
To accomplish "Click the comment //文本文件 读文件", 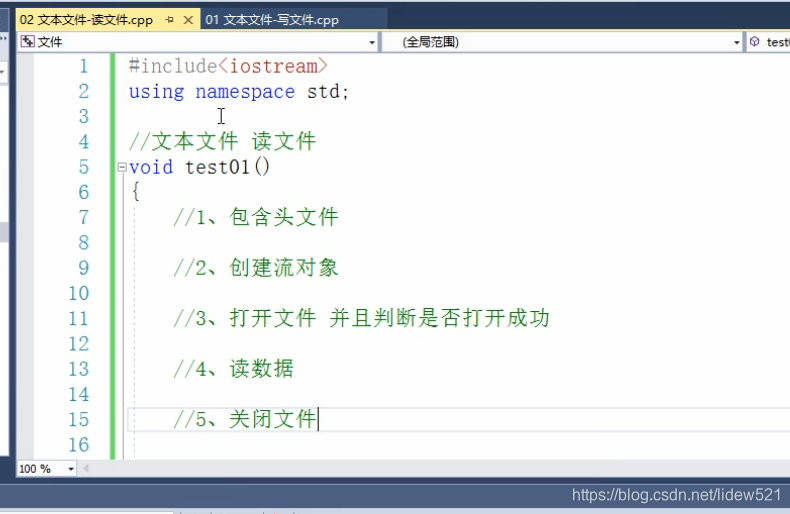I will 222,141.
